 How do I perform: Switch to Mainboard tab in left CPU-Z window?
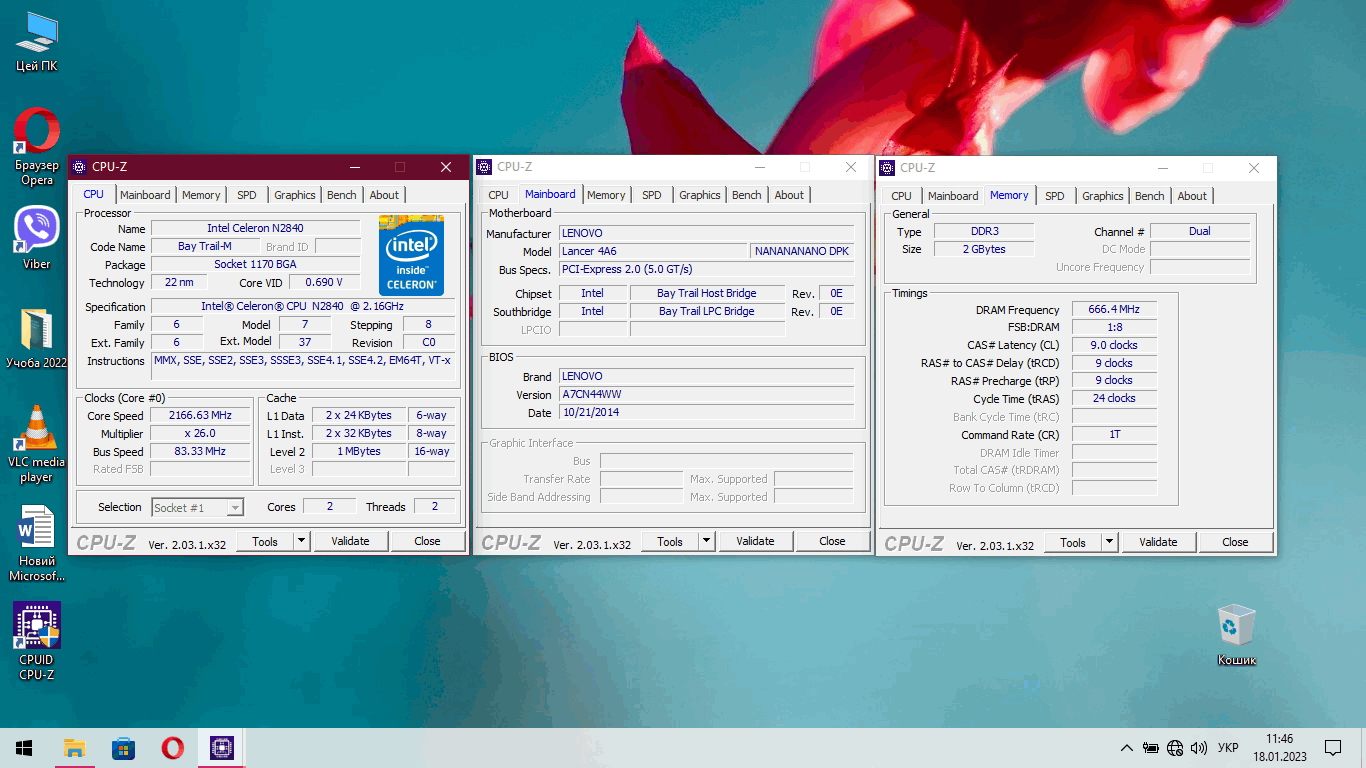tap(145, 195)
